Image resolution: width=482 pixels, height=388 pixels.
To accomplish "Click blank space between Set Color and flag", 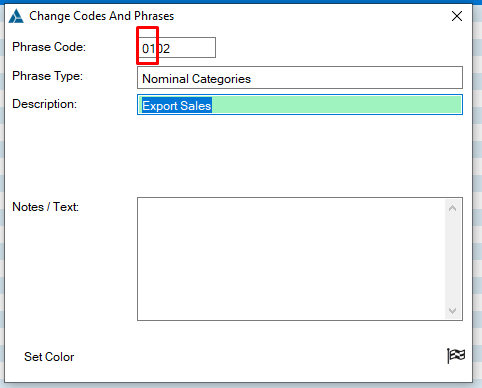I will click(260, 357).
